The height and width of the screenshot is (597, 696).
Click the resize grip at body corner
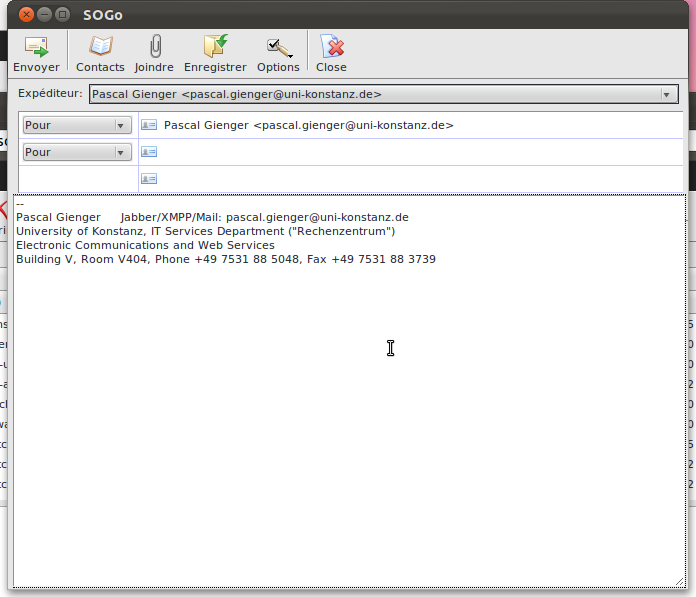[680, 581]
